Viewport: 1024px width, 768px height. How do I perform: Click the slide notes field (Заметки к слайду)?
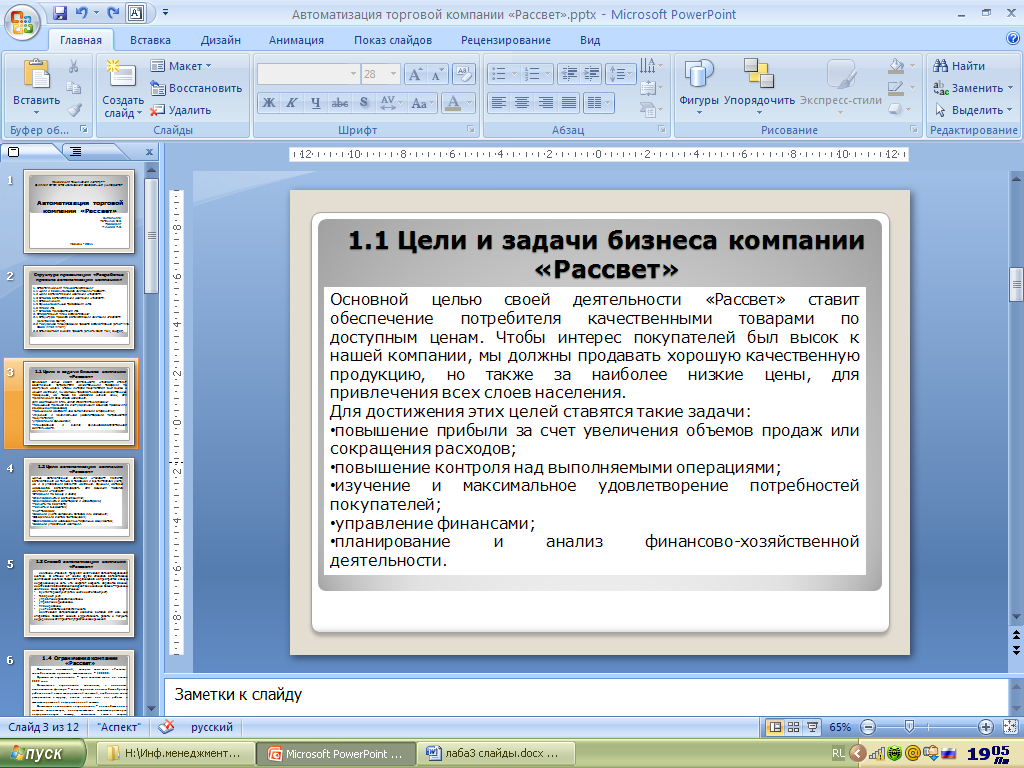(x=586, y=696)
